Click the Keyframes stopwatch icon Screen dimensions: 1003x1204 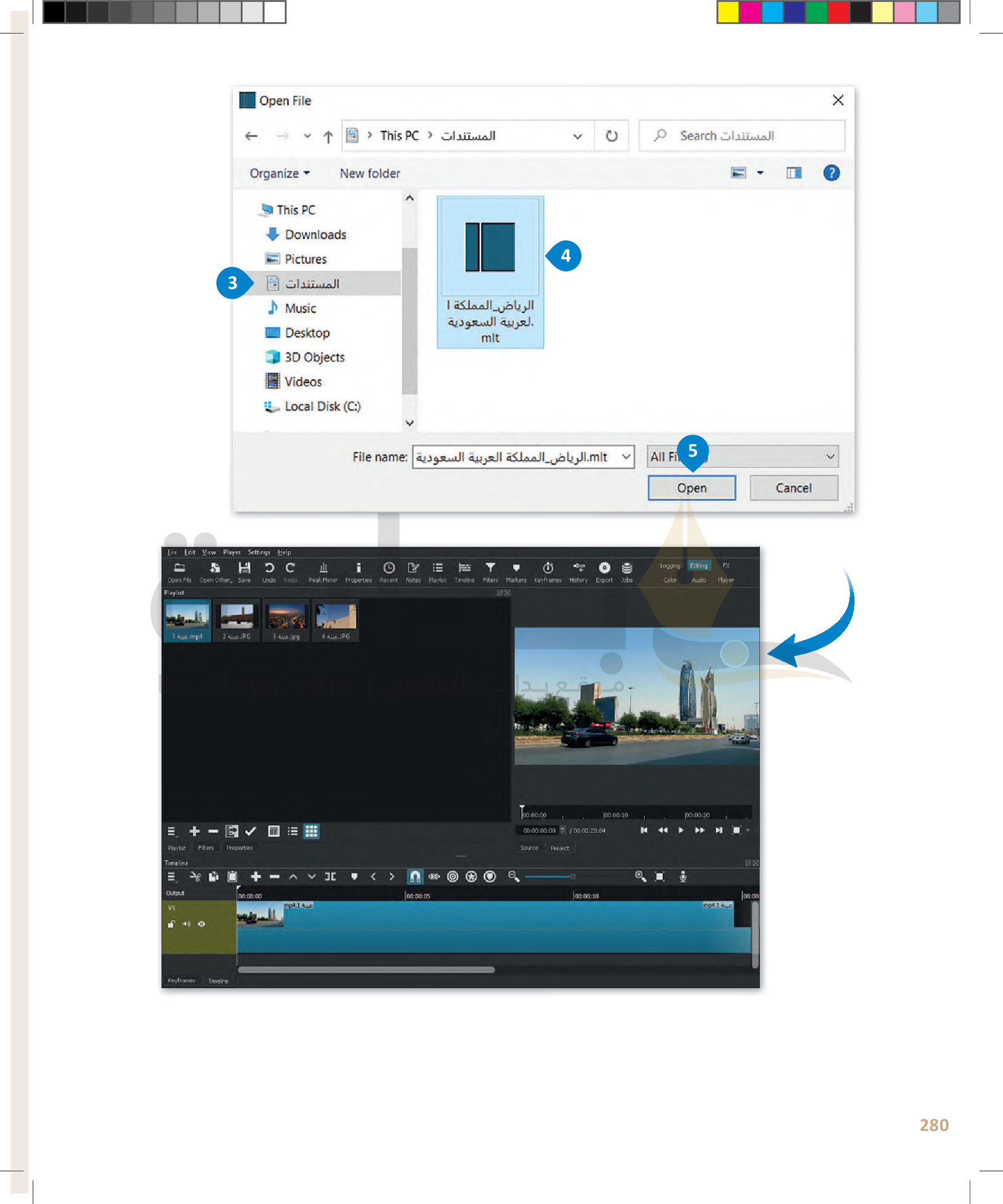coord(547,569)
